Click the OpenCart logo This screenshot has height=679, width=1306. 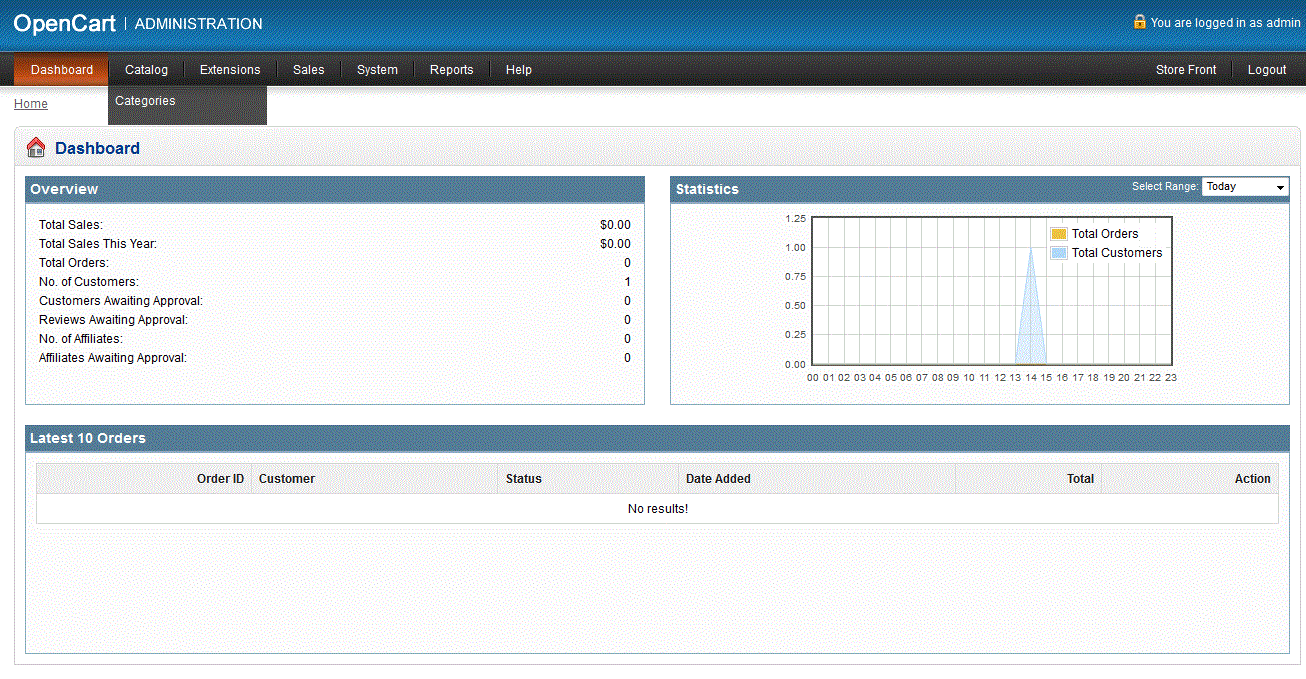tap(64, 23)
